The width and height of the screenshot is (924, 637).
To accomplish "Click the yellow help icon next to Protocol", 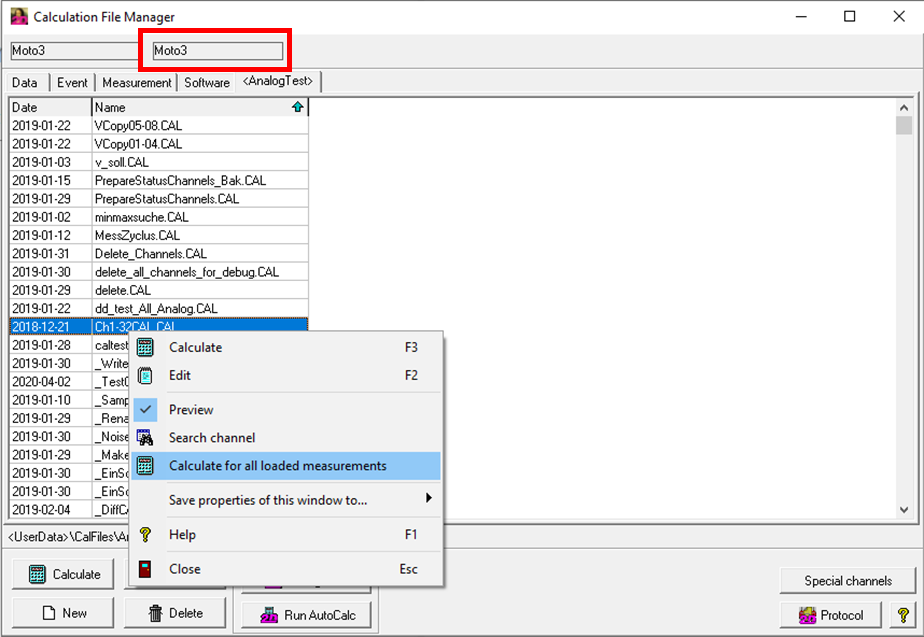I will 903,614.
